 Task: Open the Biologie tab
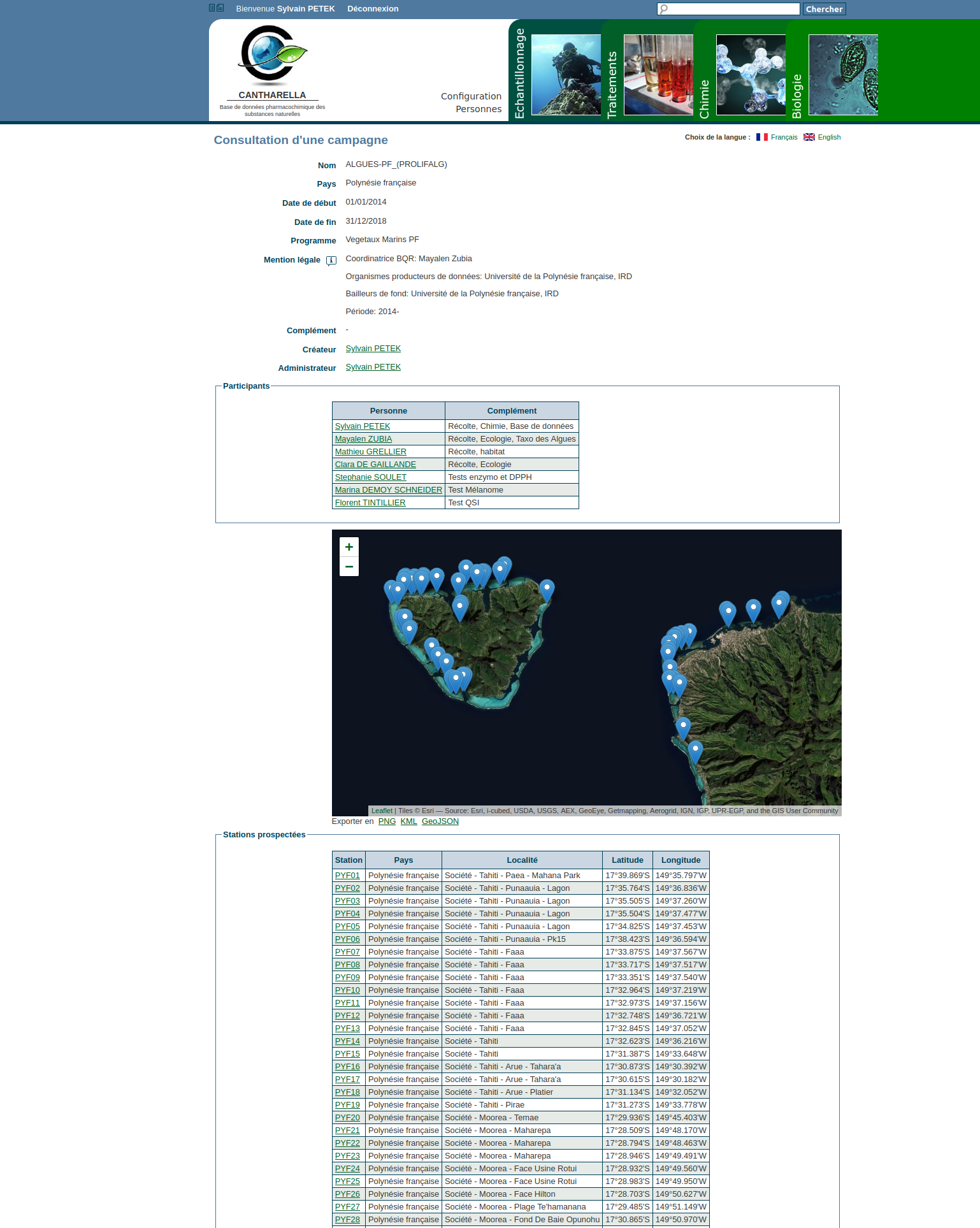[x=797, y=96]
